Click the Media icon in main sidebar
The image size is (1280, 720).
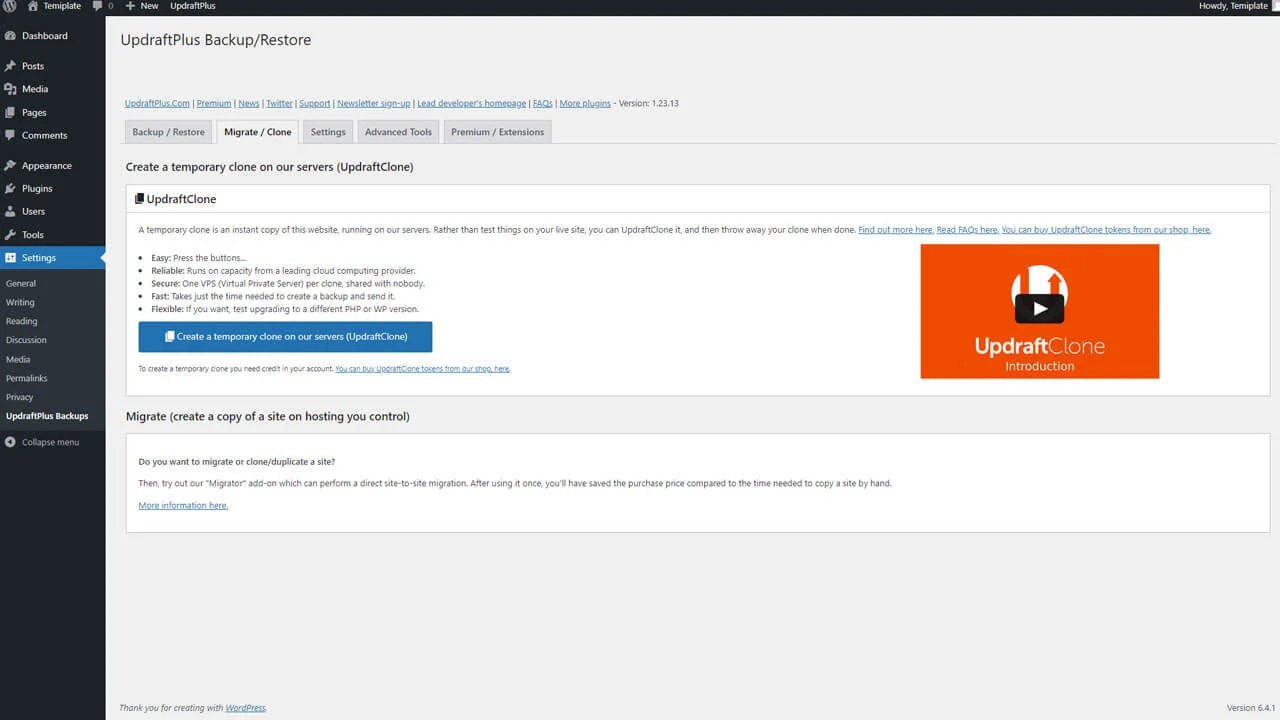(10, 89)
